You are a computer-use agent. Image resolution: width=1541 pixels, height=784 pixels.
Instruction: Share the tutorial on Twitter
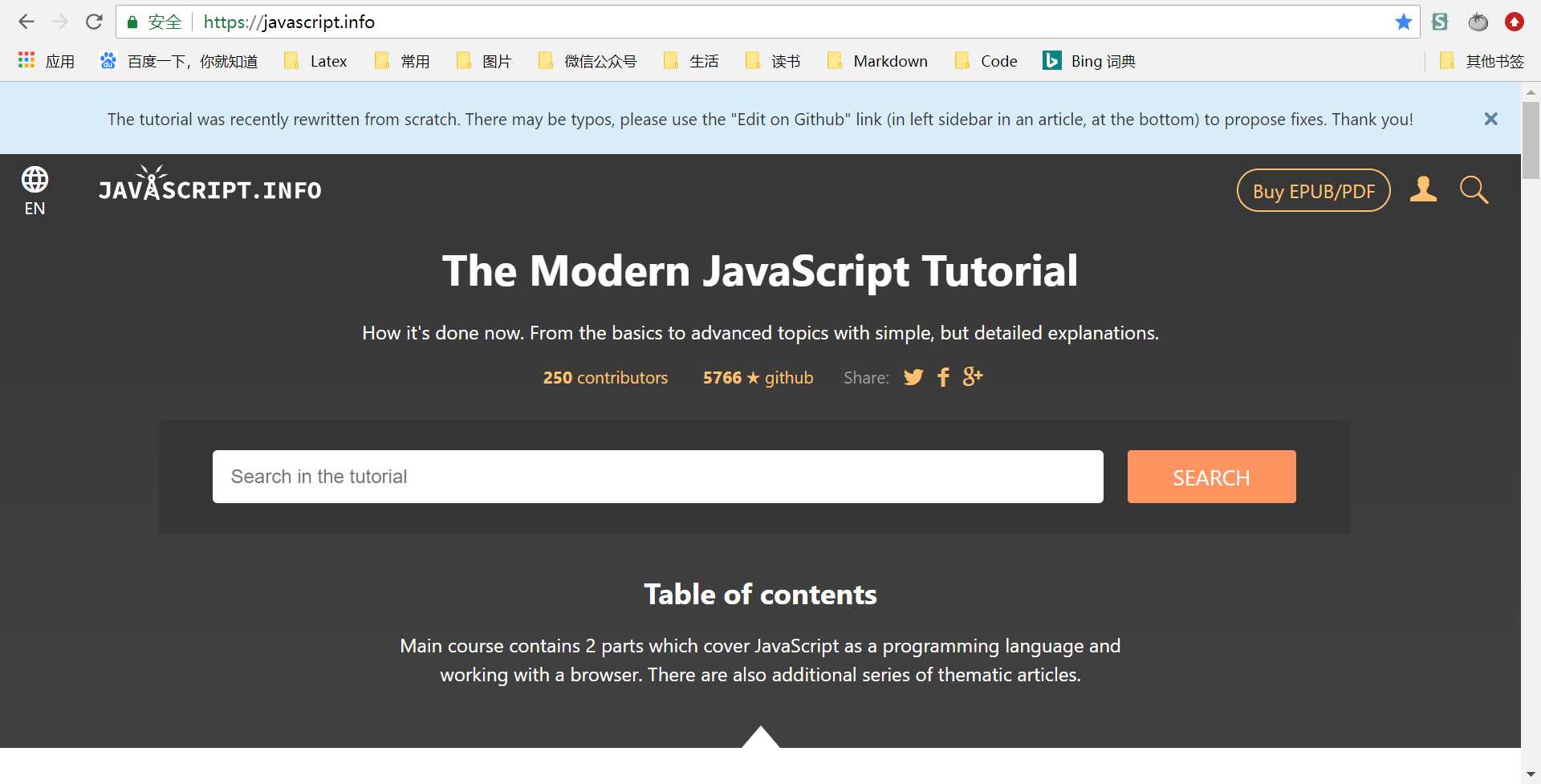[x=913, y=377]
